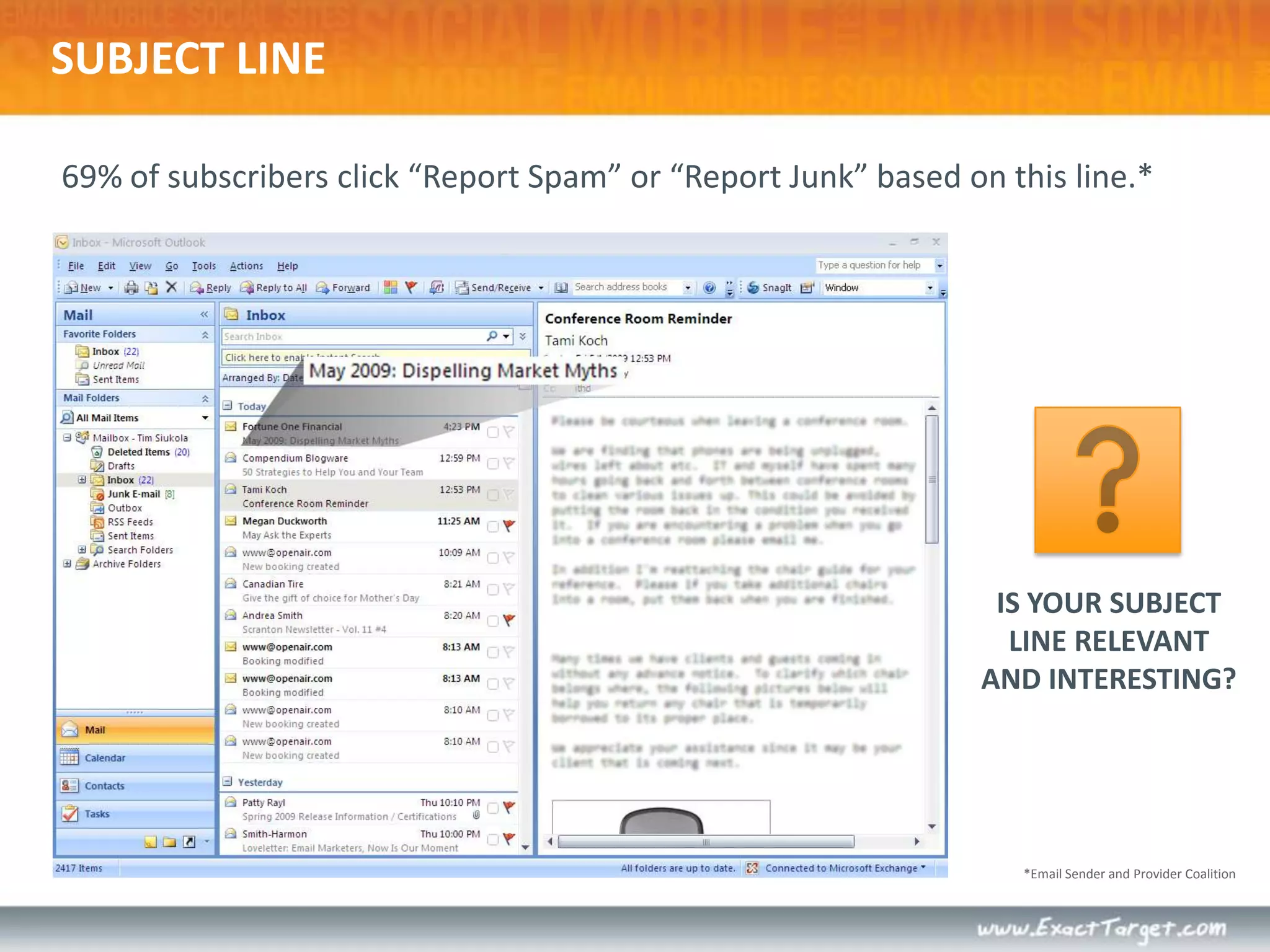Click the blue Help question icon
This screenshot has width=1270, height=952.
pos(709,288)
